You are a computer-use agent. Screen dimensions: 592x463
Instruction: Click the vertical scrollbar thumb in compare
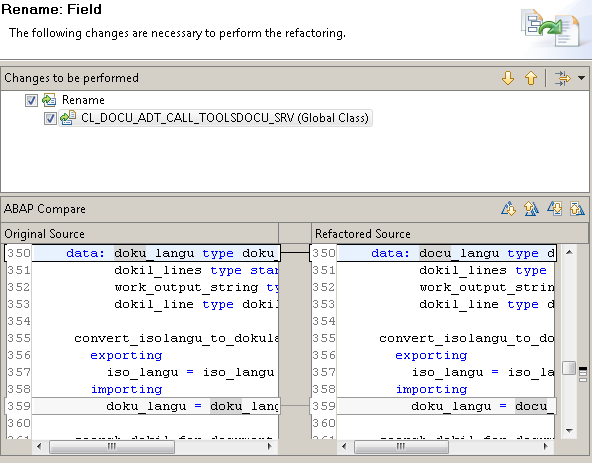coord(569,368)
